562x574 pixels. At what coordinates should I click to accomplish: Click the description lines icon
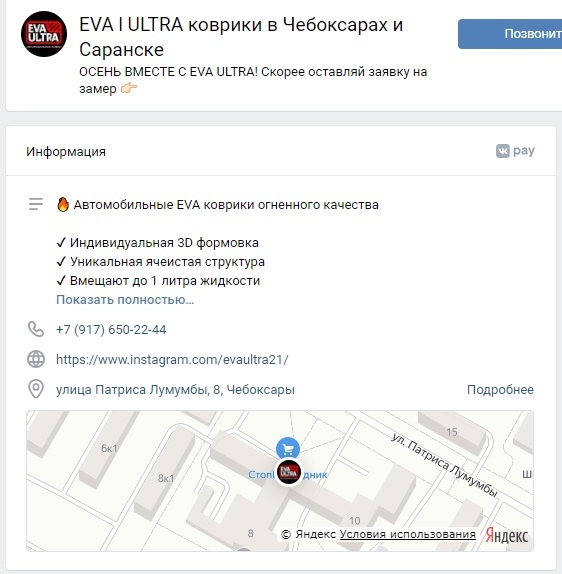point(36,204)
